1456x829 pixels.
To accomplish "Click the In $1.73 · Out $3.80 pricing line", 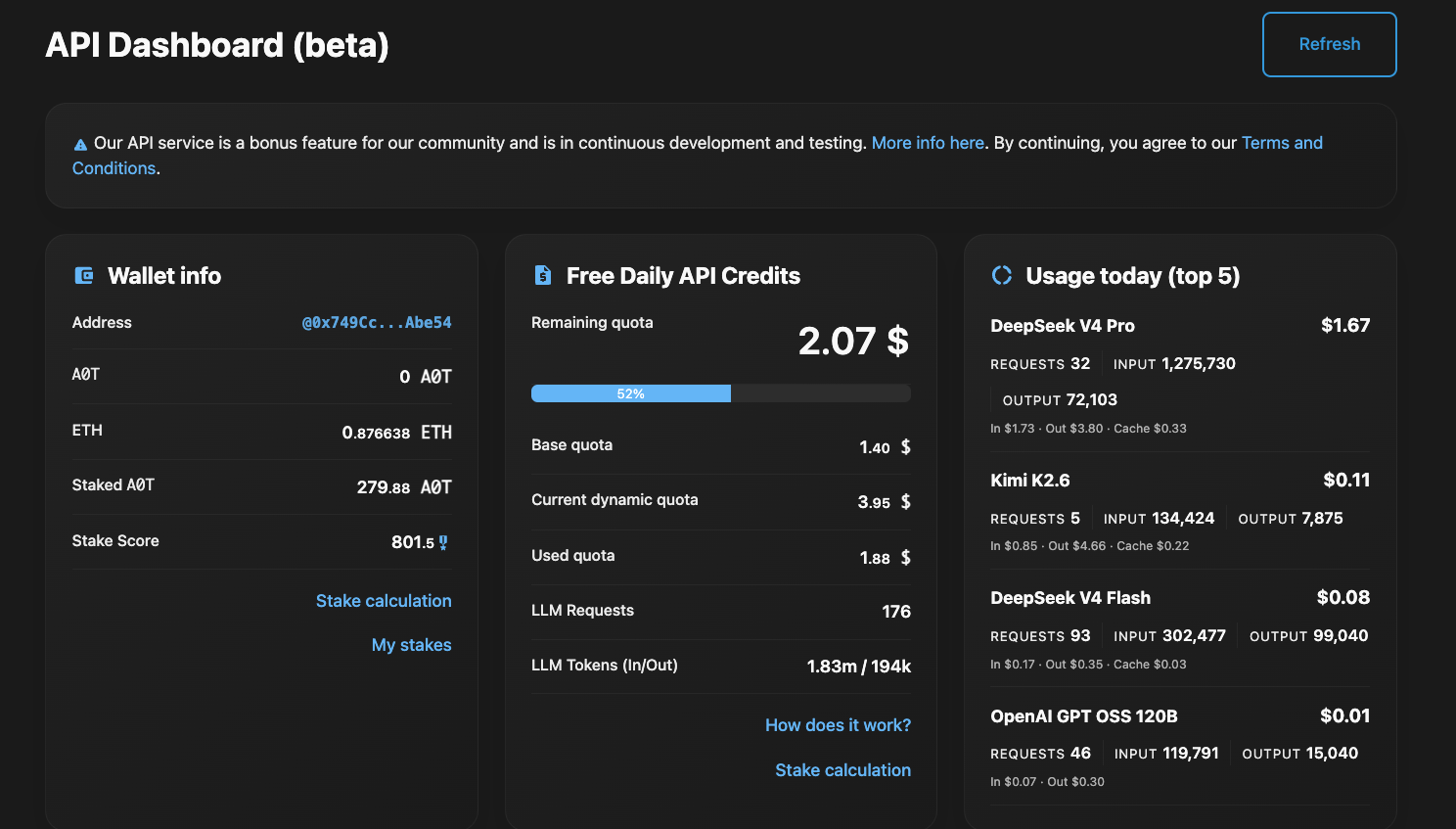I will [1088, 429].
